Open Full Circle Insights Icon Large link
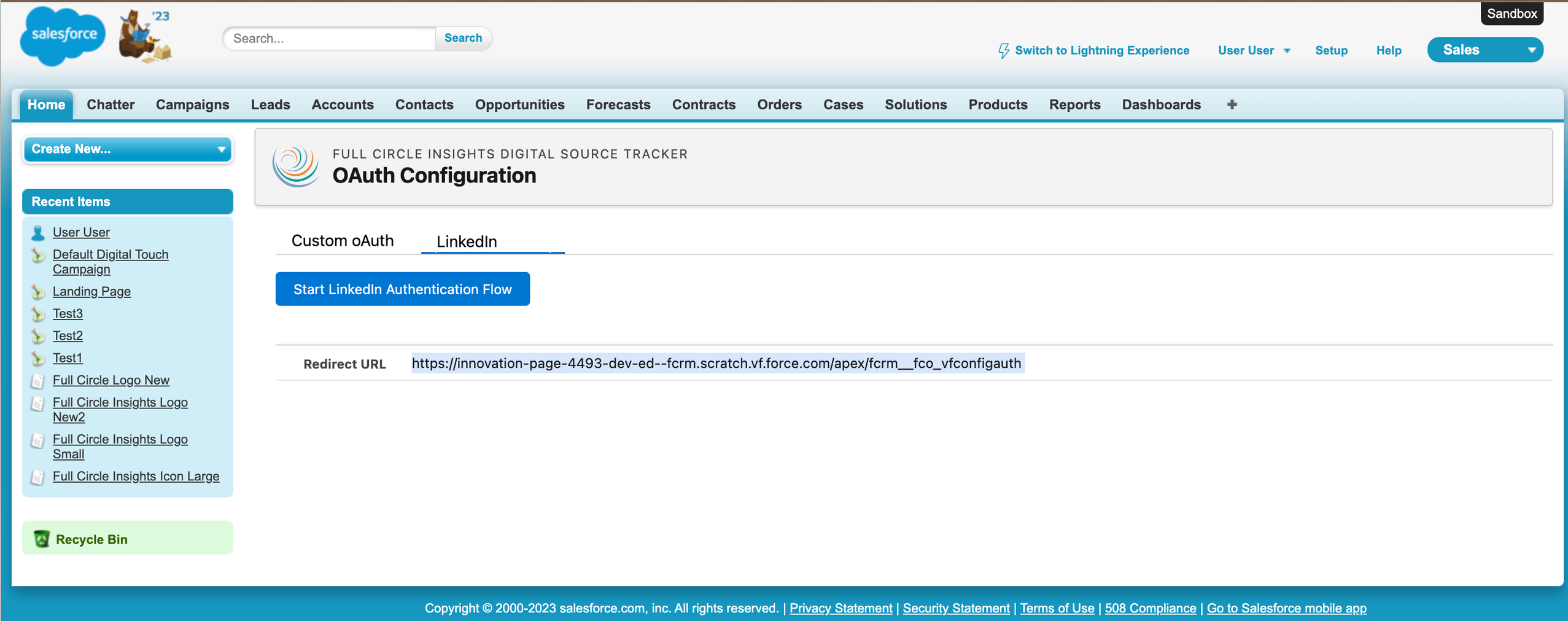This screenshot has width=1568, height=621. 136,476
